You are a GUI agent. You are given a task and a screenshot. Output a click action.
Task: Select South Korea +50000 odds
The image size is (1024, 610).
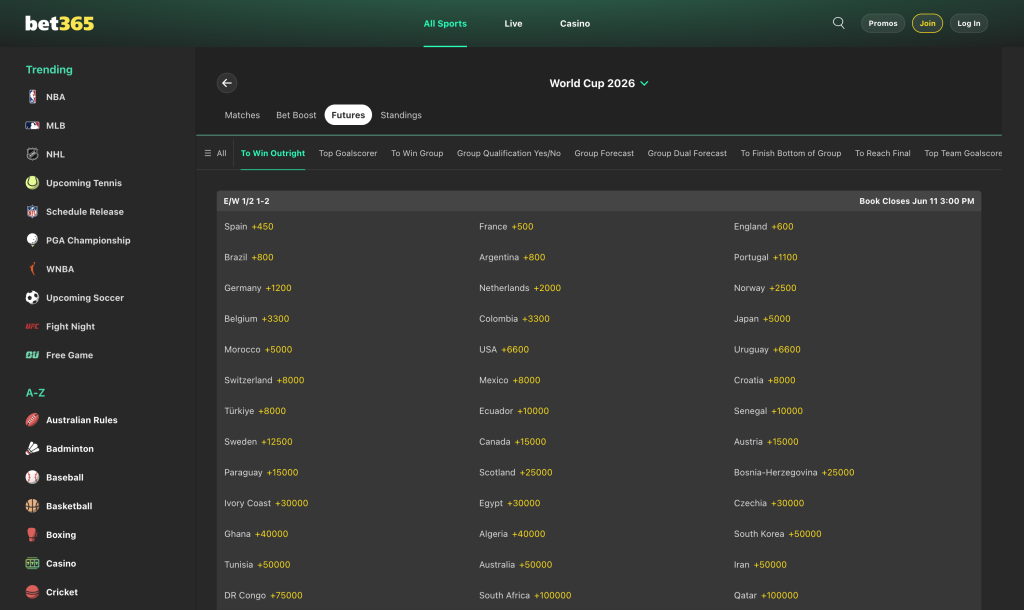(778, 534)
